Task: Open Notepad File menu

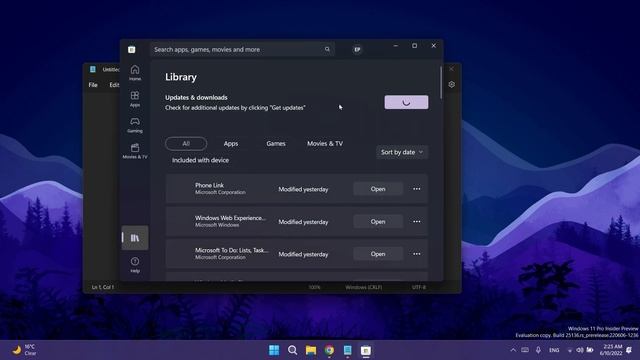Action: click(93, 85)
